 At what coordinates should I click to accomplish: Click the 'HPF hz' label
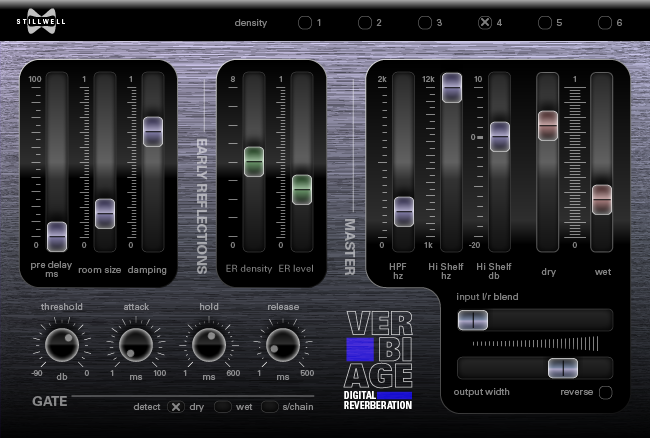pos(398,271)
